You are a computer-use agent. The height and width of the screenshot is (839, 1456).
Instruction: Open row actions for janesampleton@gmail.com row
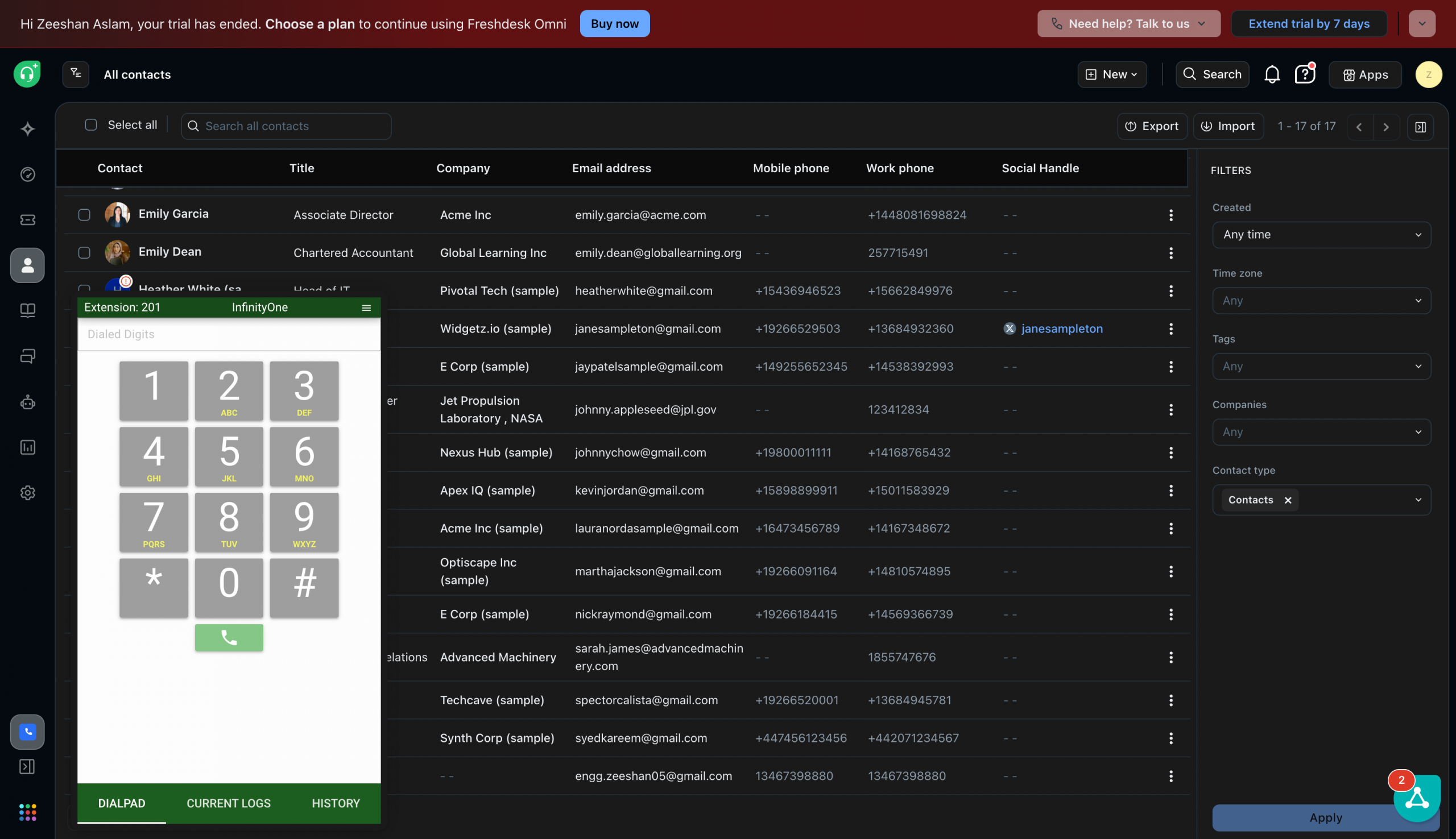(x=1170, y=329)
